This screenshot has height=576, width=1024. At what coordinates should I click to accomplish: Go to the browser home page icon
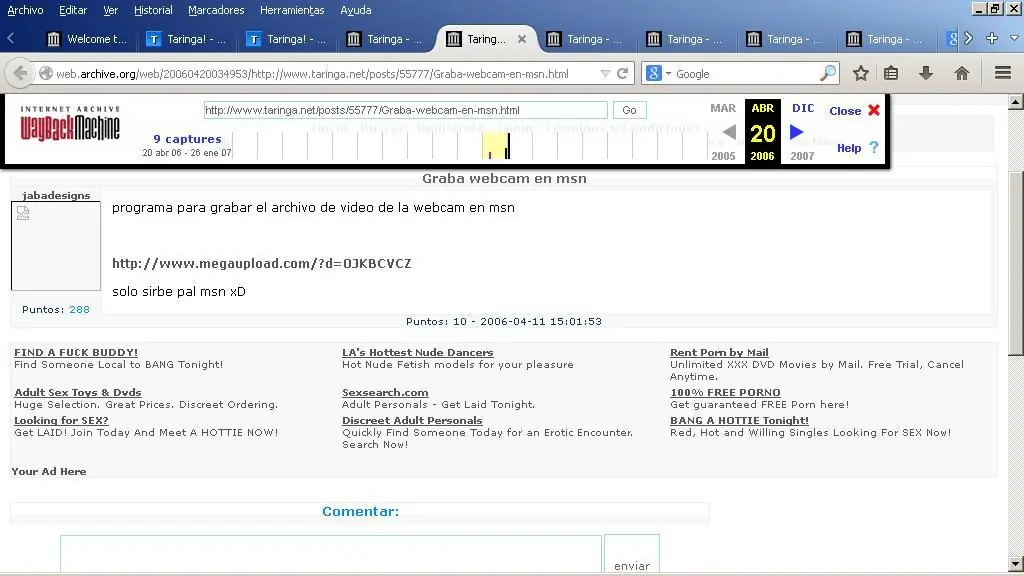point(961,73)
